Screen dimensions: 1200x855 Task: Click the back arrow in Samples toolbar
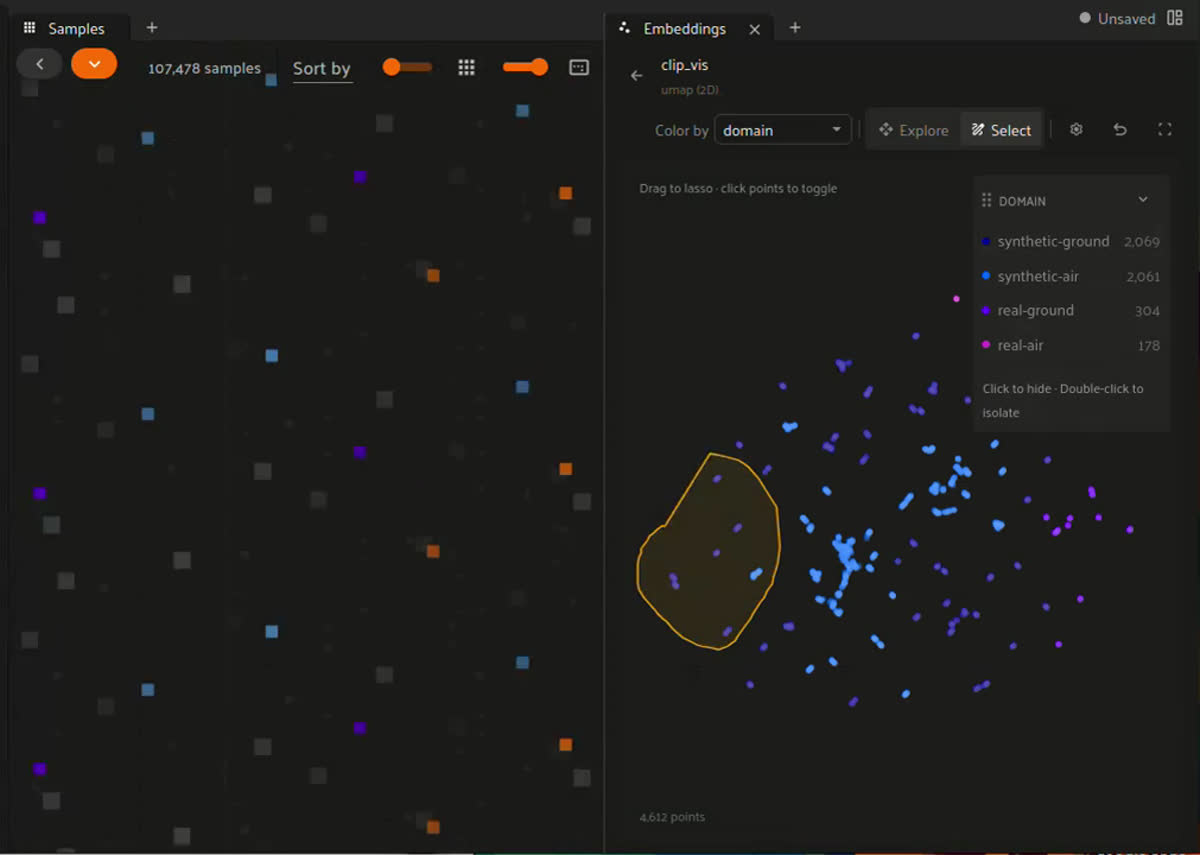39,64
